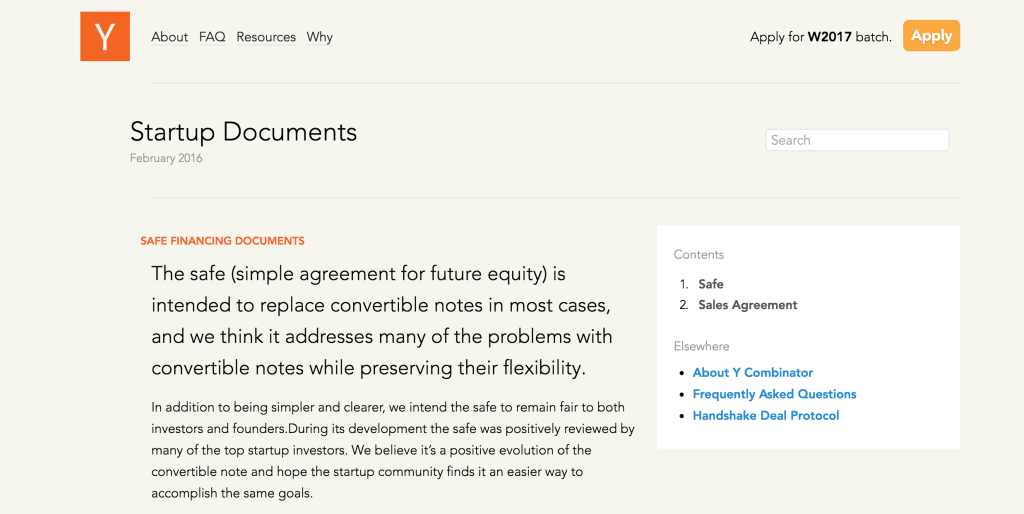Jump to Sales Agreement in Contents

748,305
